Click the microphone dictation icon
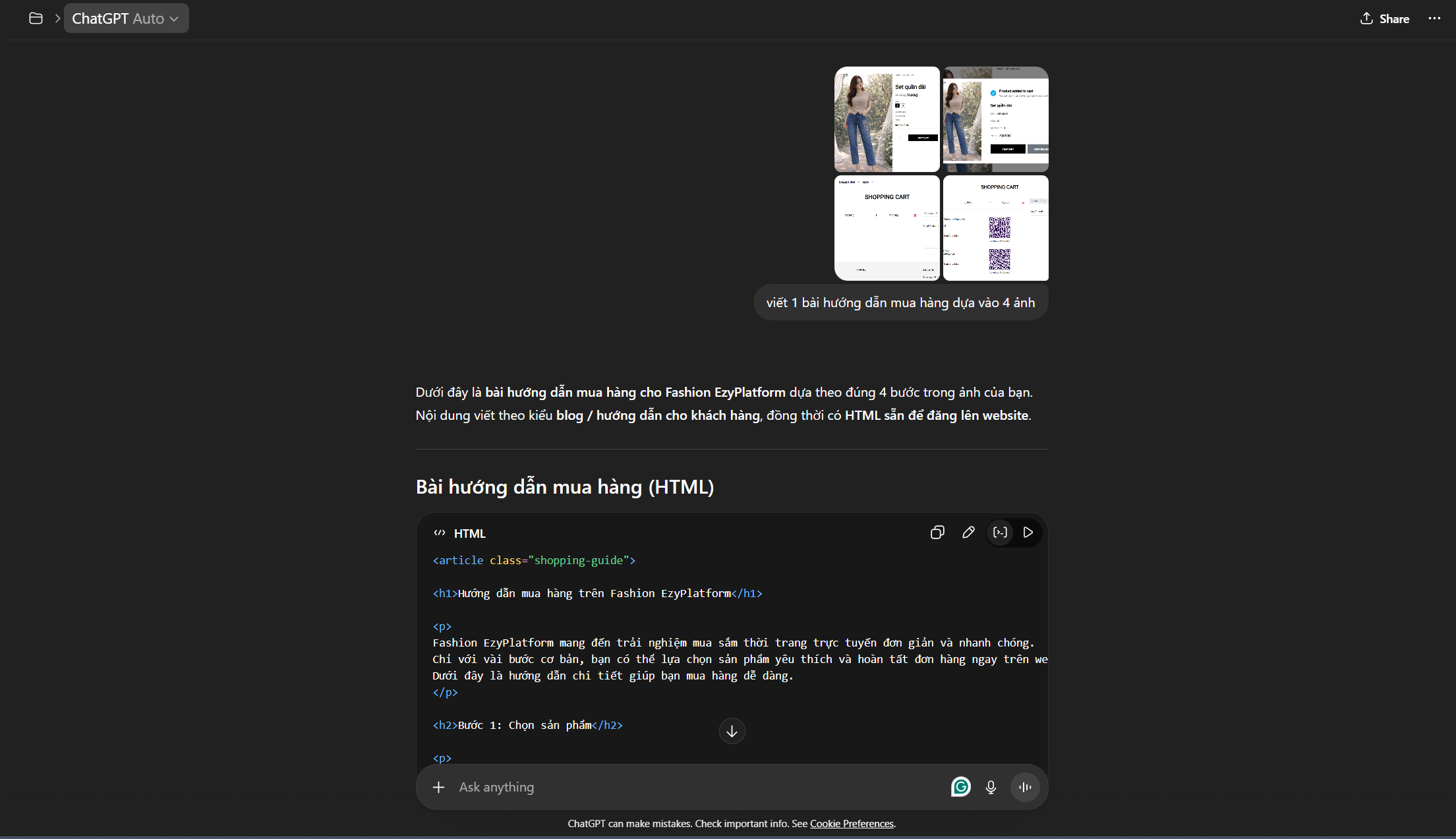This screenshot has height=839, width=1456. coord(991,787)
